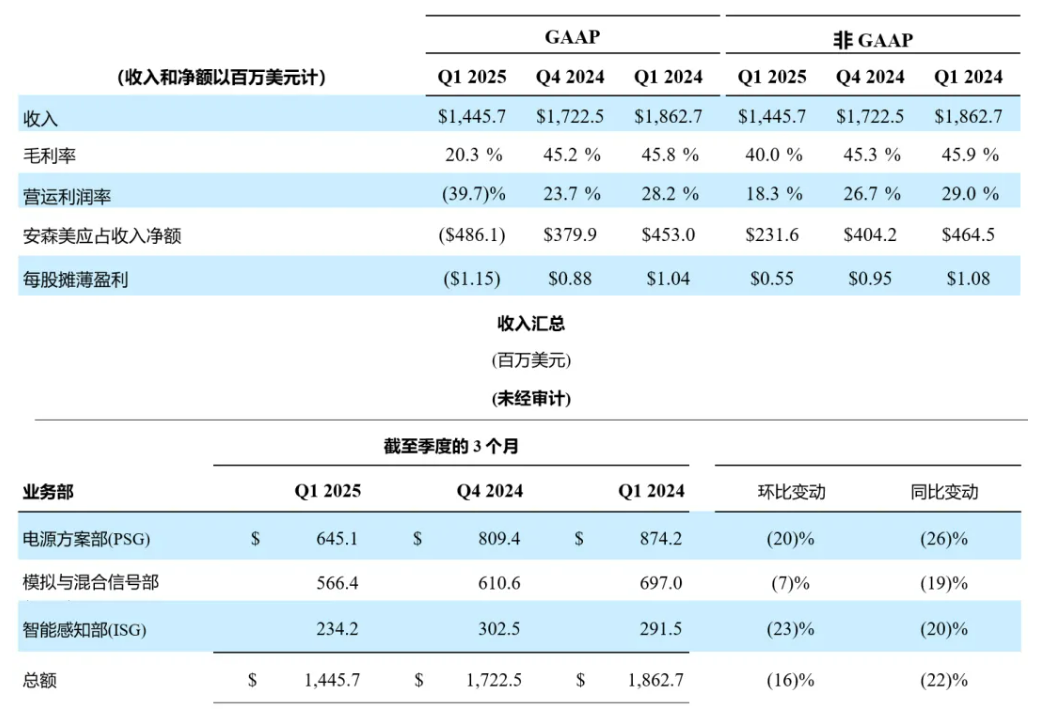Click ISG revenue value 302.5
Viewport: 1038px width, 714px height.
tap(499, 629)
